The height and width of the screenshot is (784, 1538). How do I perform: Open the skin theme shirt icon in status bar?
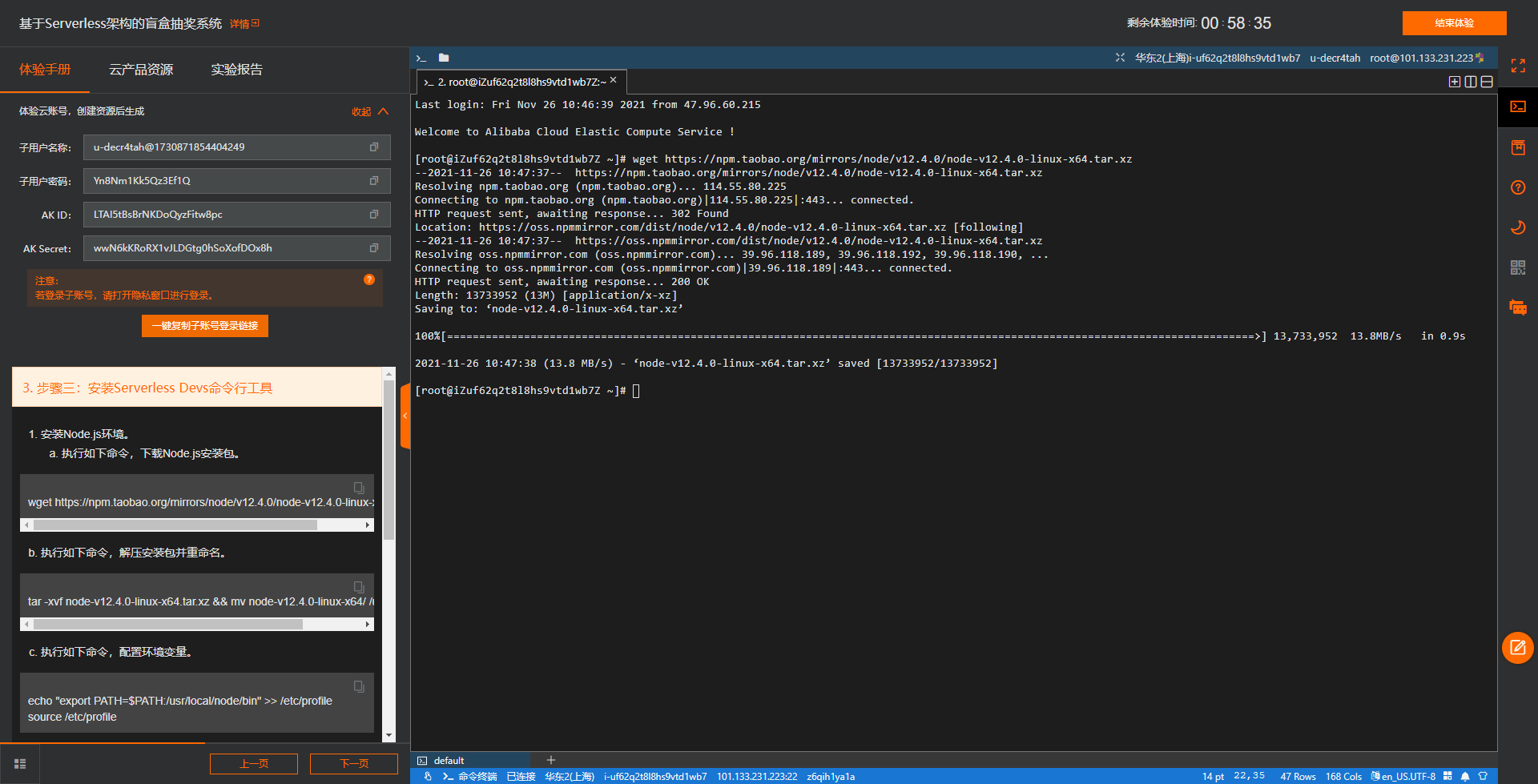click(1483, 776)
